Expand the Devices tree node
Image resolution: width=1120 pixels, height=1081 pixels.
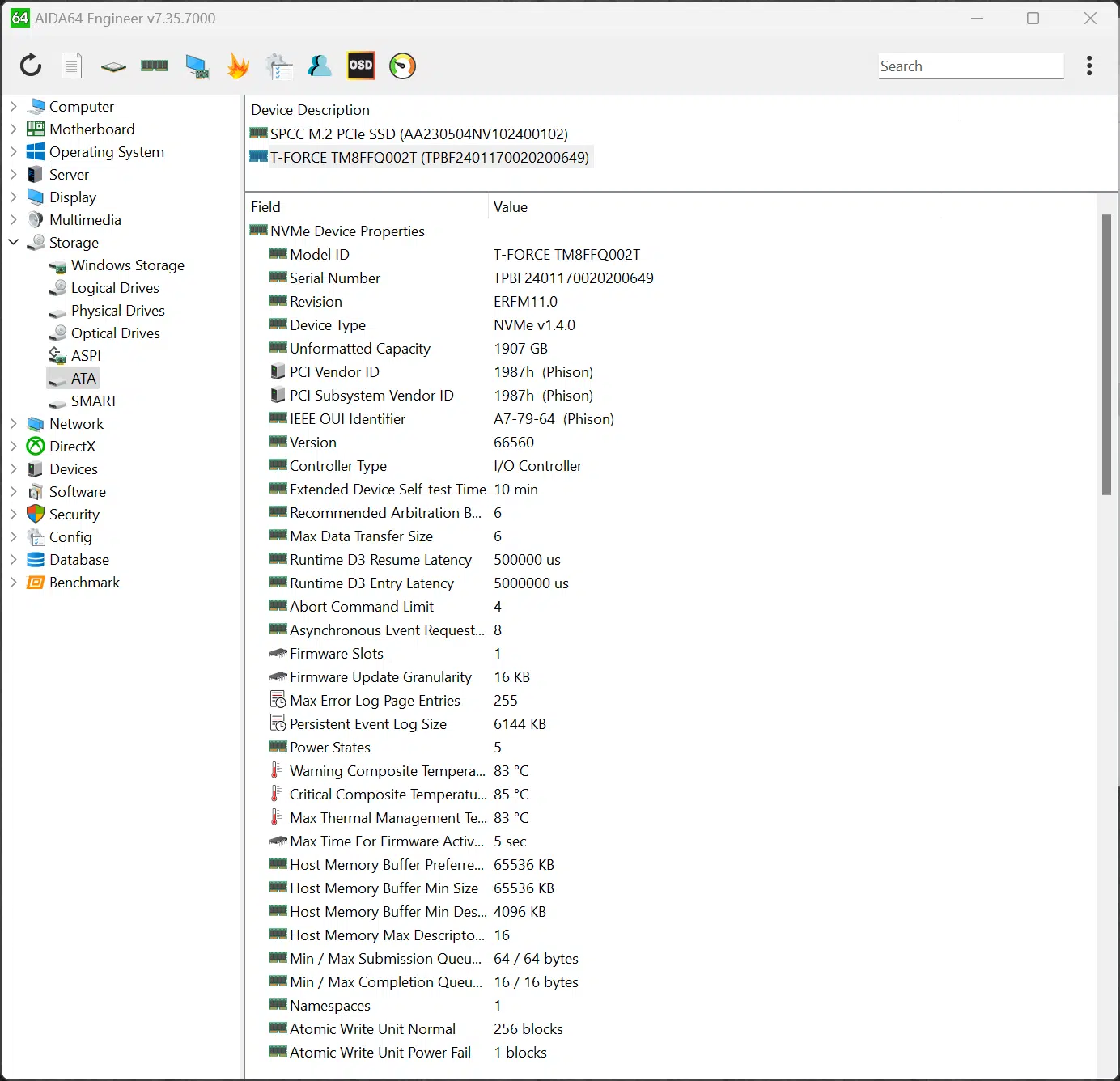[13, 468]
